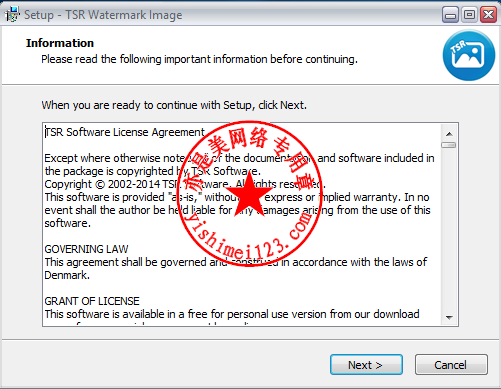
Task: Click the empty scrollbar track below the thumb
Action: coord(449,230)
